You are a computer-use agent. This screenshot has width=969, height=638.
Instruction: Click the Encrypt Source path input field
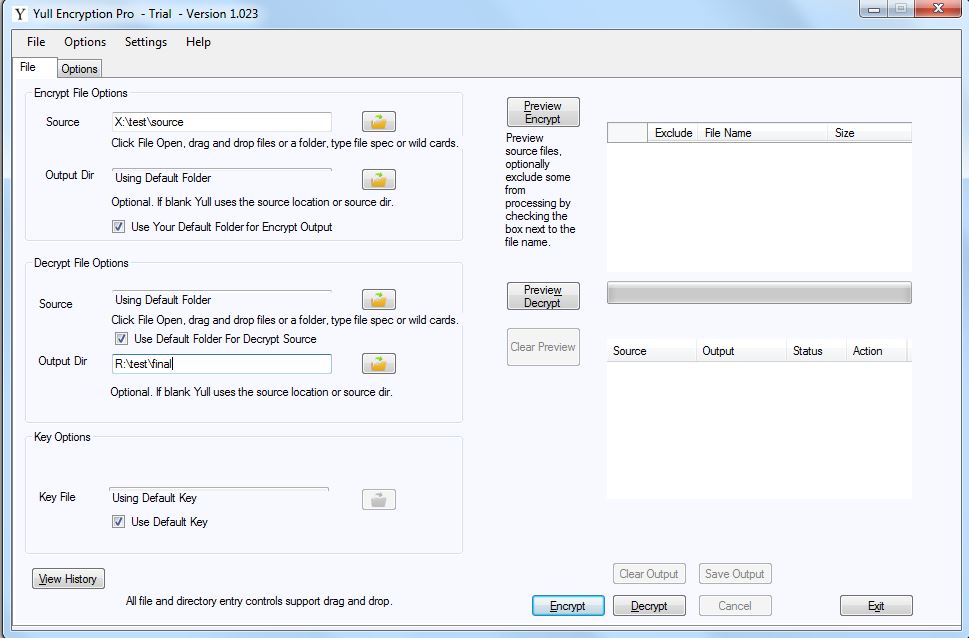coord(221,122)
